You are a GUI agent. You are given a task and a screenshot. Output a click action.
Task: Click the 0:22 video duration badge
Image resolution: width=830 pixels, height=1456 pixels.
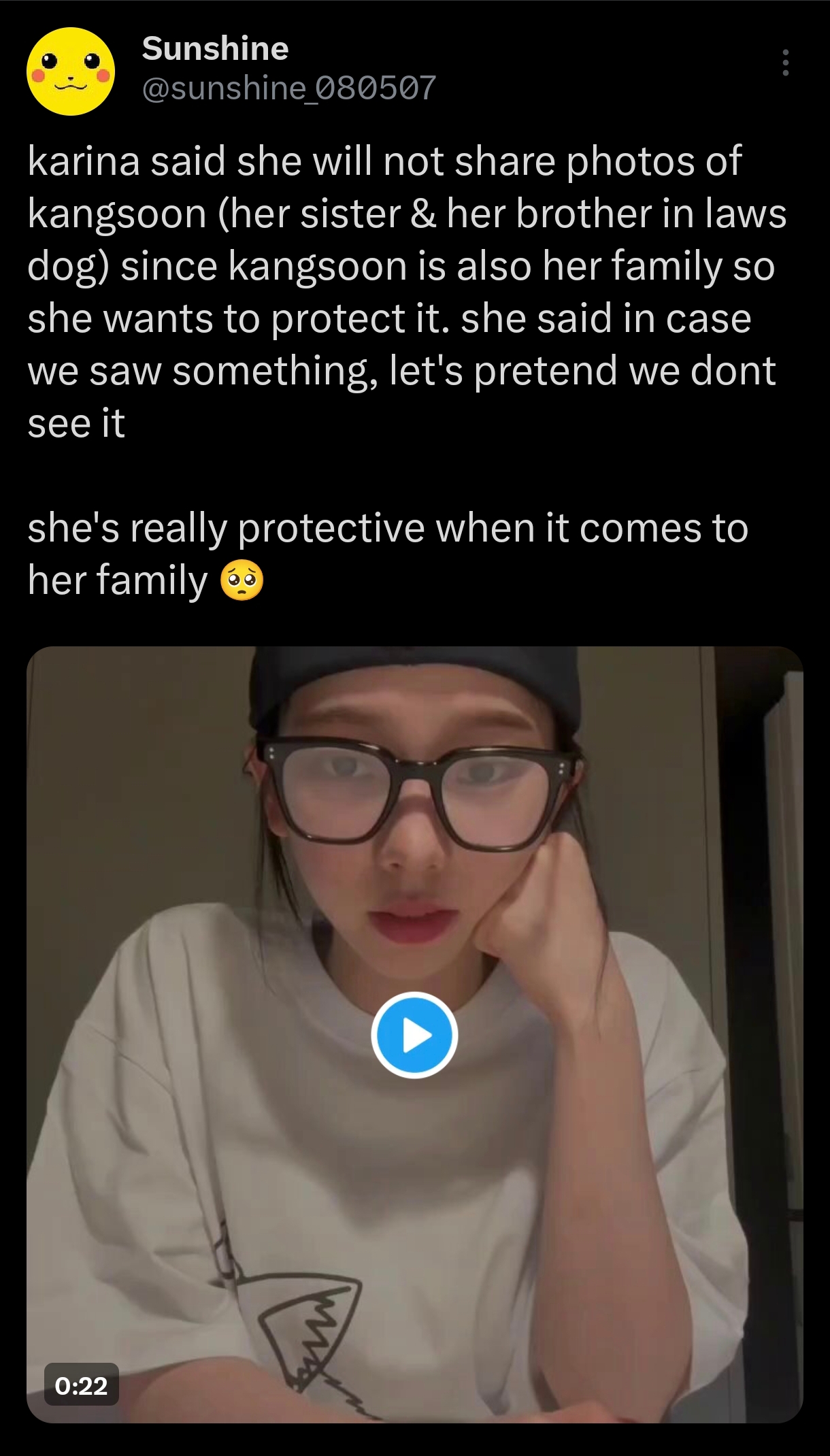tap(82, 1385)
